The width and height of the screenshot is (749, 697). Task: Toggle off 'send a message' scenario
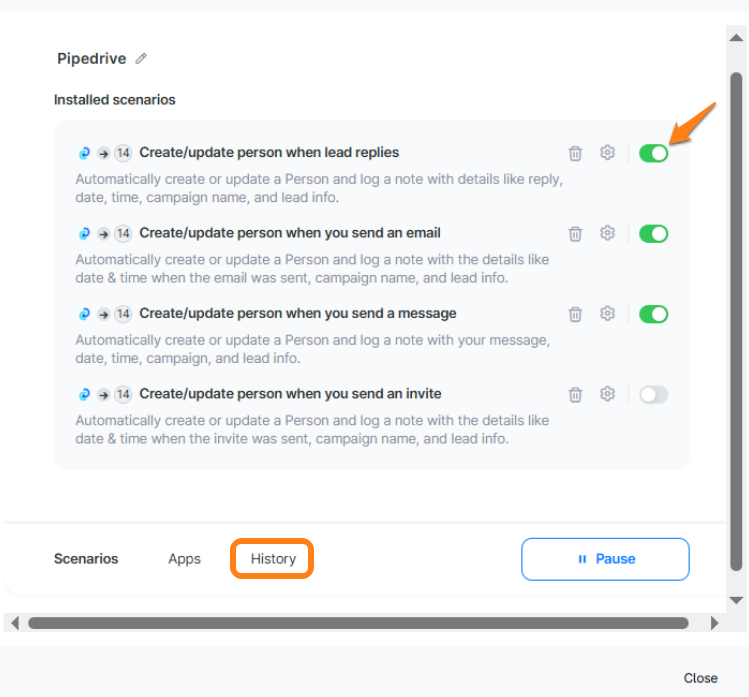point(653,314)
